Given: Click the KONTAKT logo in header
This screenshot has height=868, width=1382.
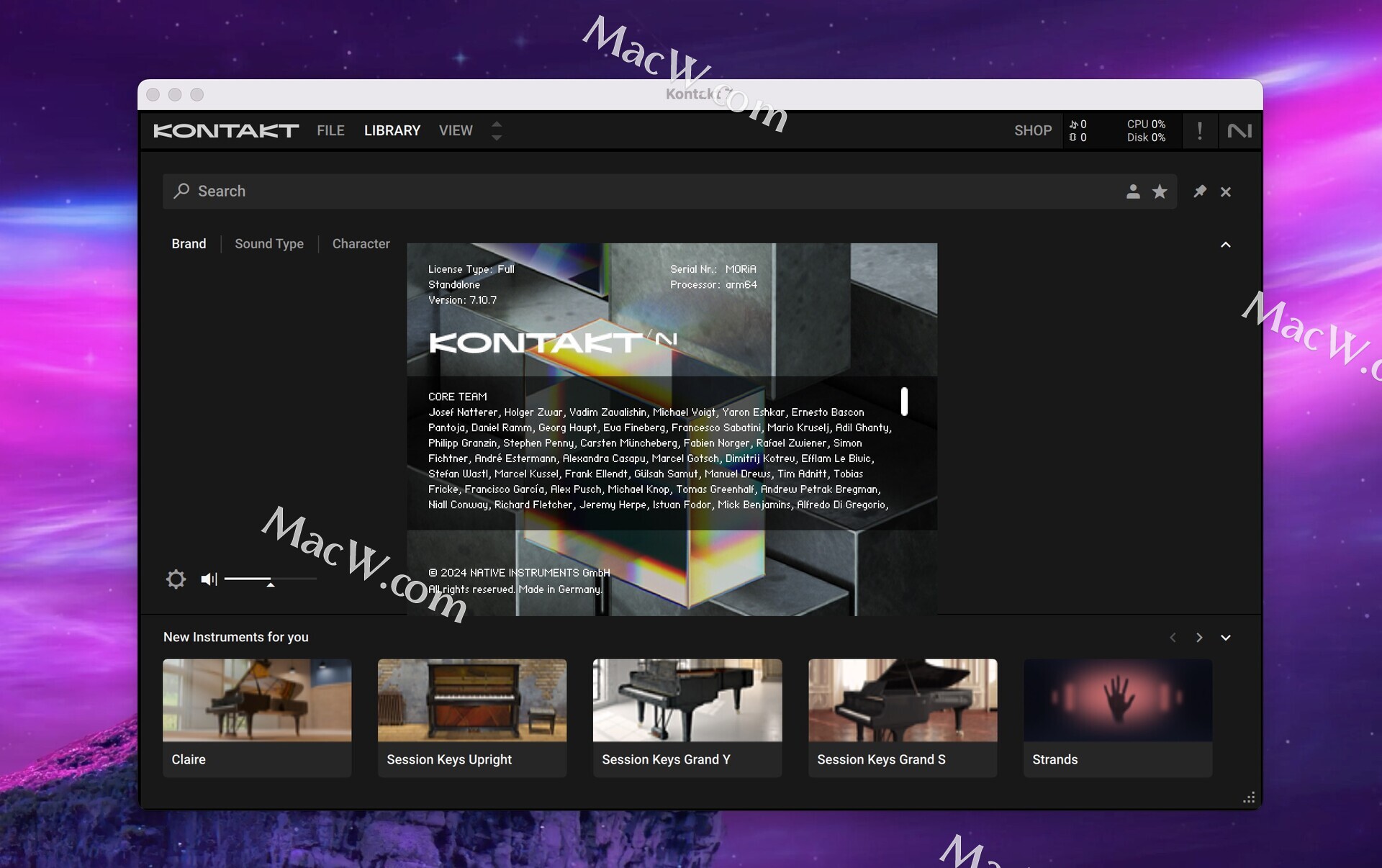Looking at the screenshot, I should [x=226, y=130].
